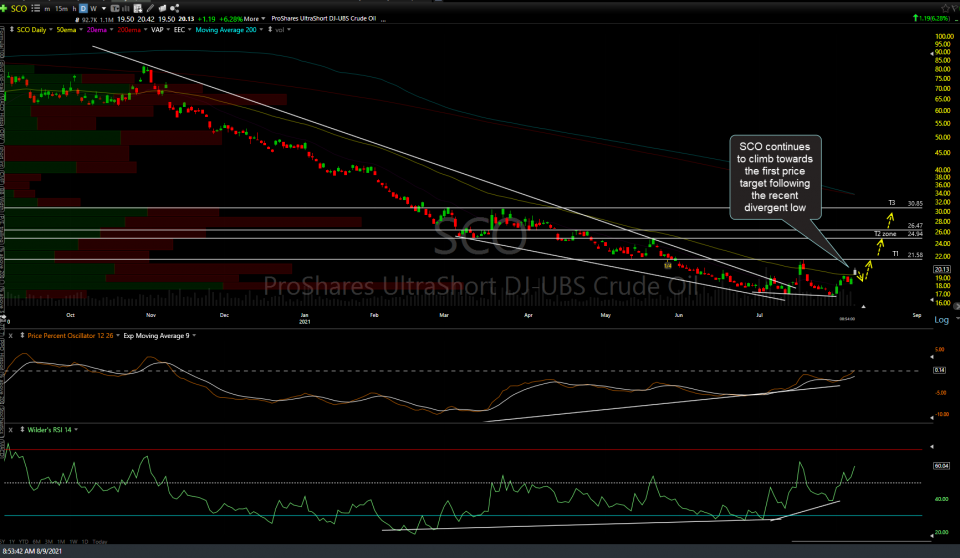This screenshot has height=558, width=960.
Task: Open the 200ema indicator dropdown
Action: tap(145, 29)
